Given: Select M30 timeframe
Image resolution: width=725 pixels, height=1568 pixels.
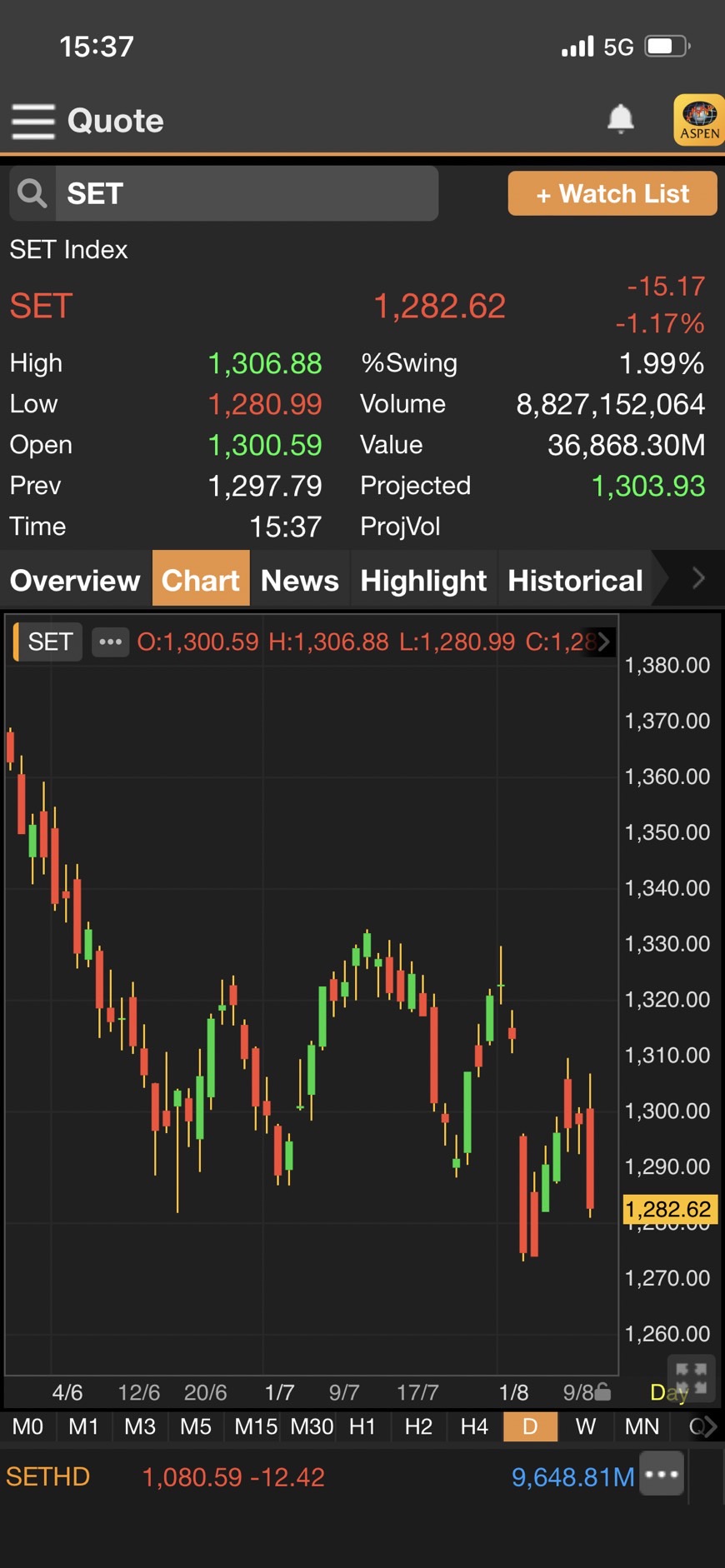Looking at the screenshot, I should [x=312, y=1426].
